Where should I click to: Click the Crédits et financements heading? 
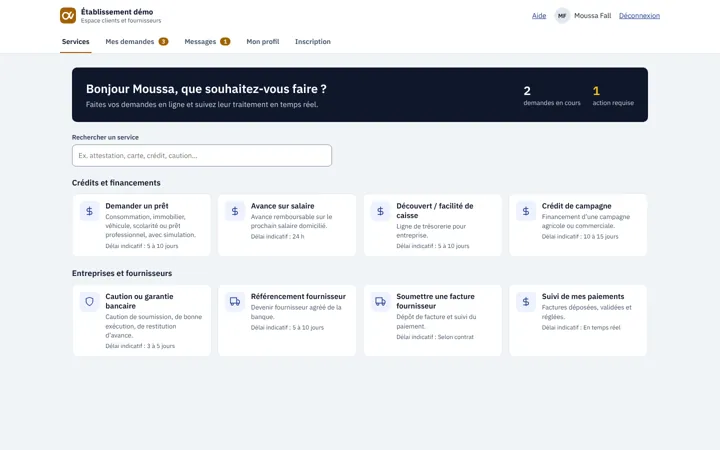(x=116, y=183)
